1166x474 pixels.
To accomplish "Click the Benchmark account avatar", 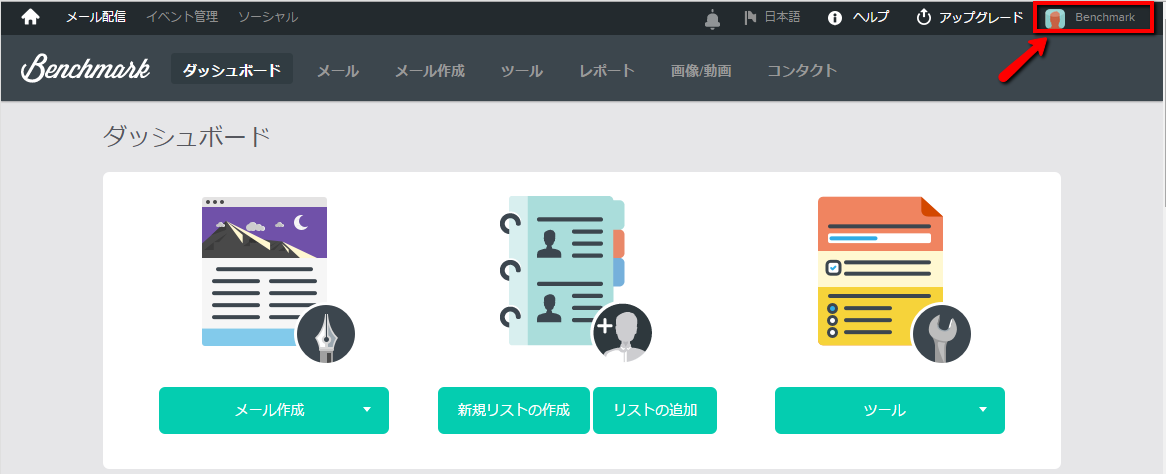I will point(1054,18).
